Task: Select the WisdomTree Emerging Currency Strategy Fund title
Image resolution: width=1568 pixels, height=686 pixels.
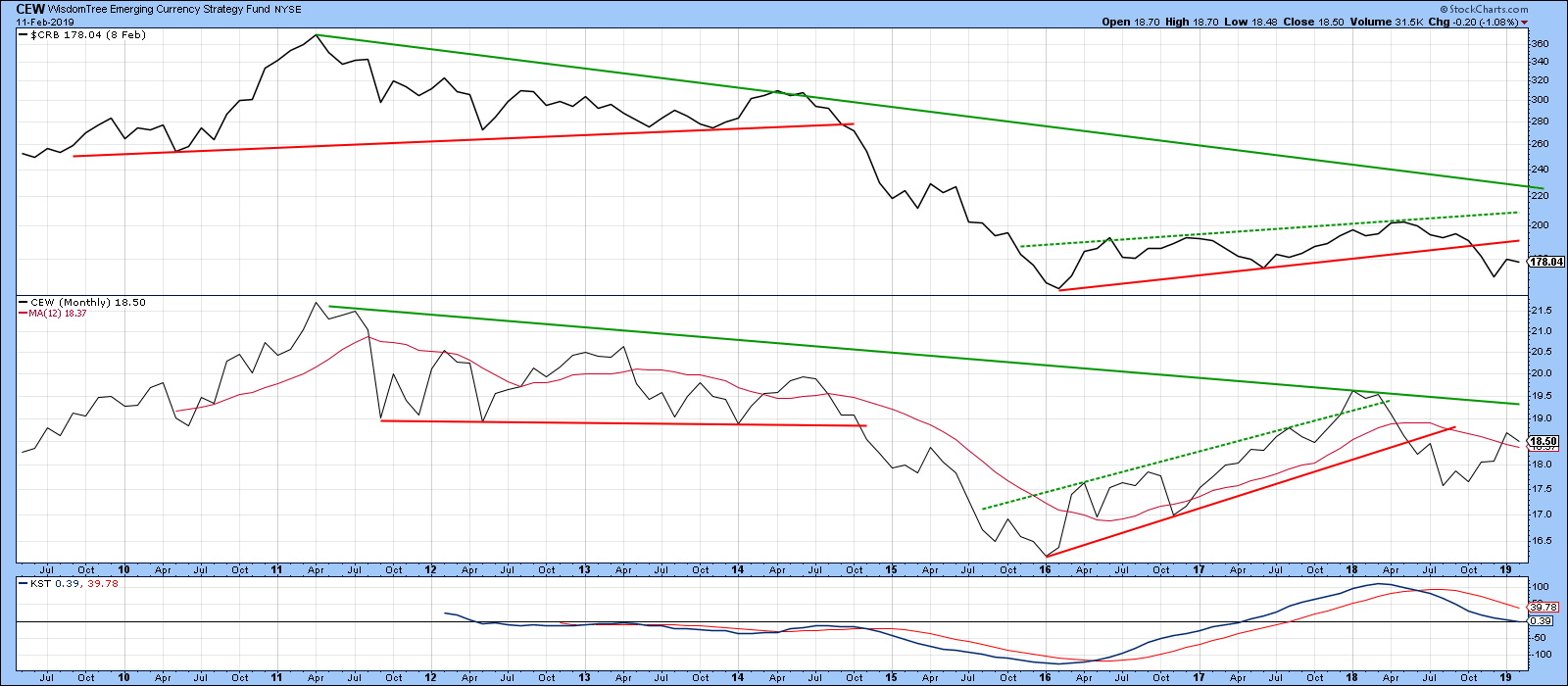Action: tap(159, 9)
